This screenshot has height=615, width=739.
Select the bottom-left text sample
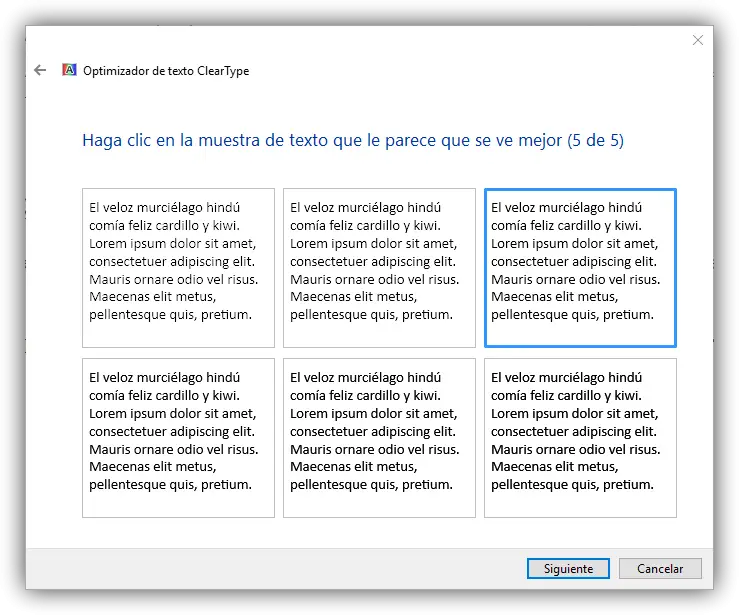click(178, 438)
